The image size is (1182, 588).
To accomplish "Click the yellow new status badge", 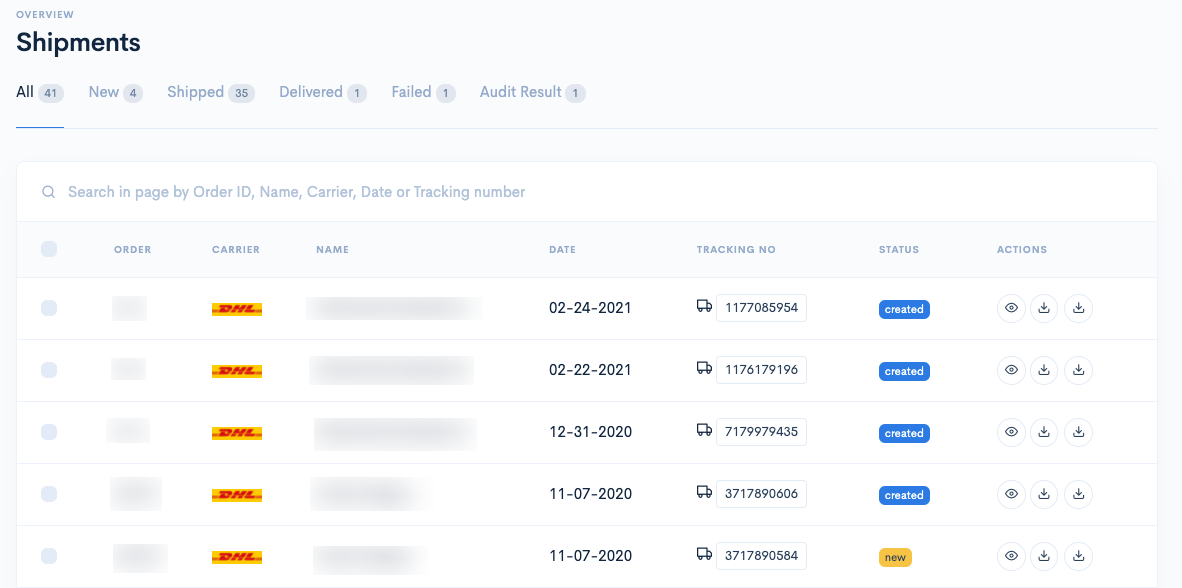I will tap(896, 558).
